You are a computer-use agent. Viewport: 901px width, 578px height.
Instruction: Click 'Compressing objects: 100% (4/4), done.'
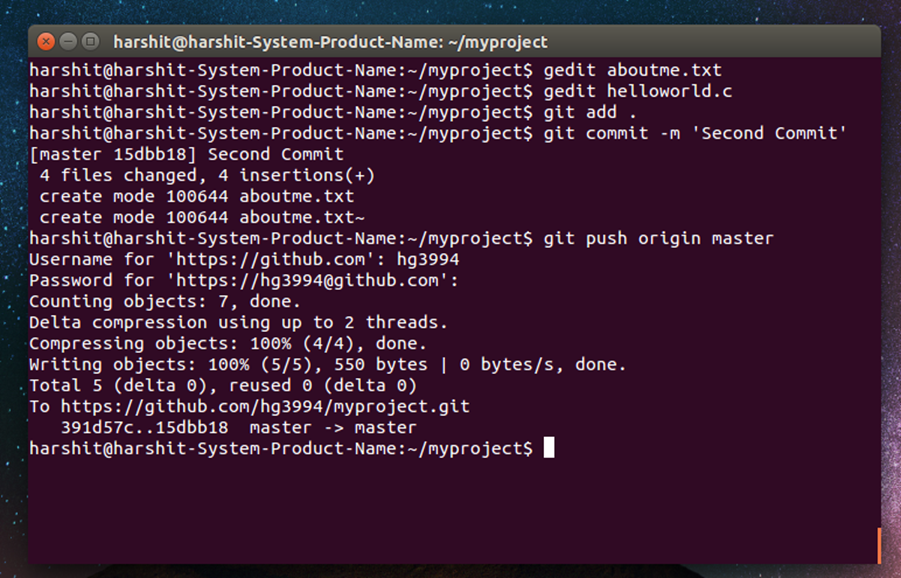(228, 343)
